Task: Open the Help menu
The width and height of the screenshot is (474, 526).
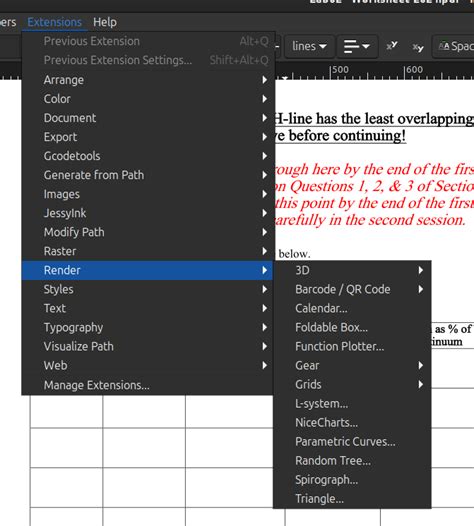Action: coord(105,22)
